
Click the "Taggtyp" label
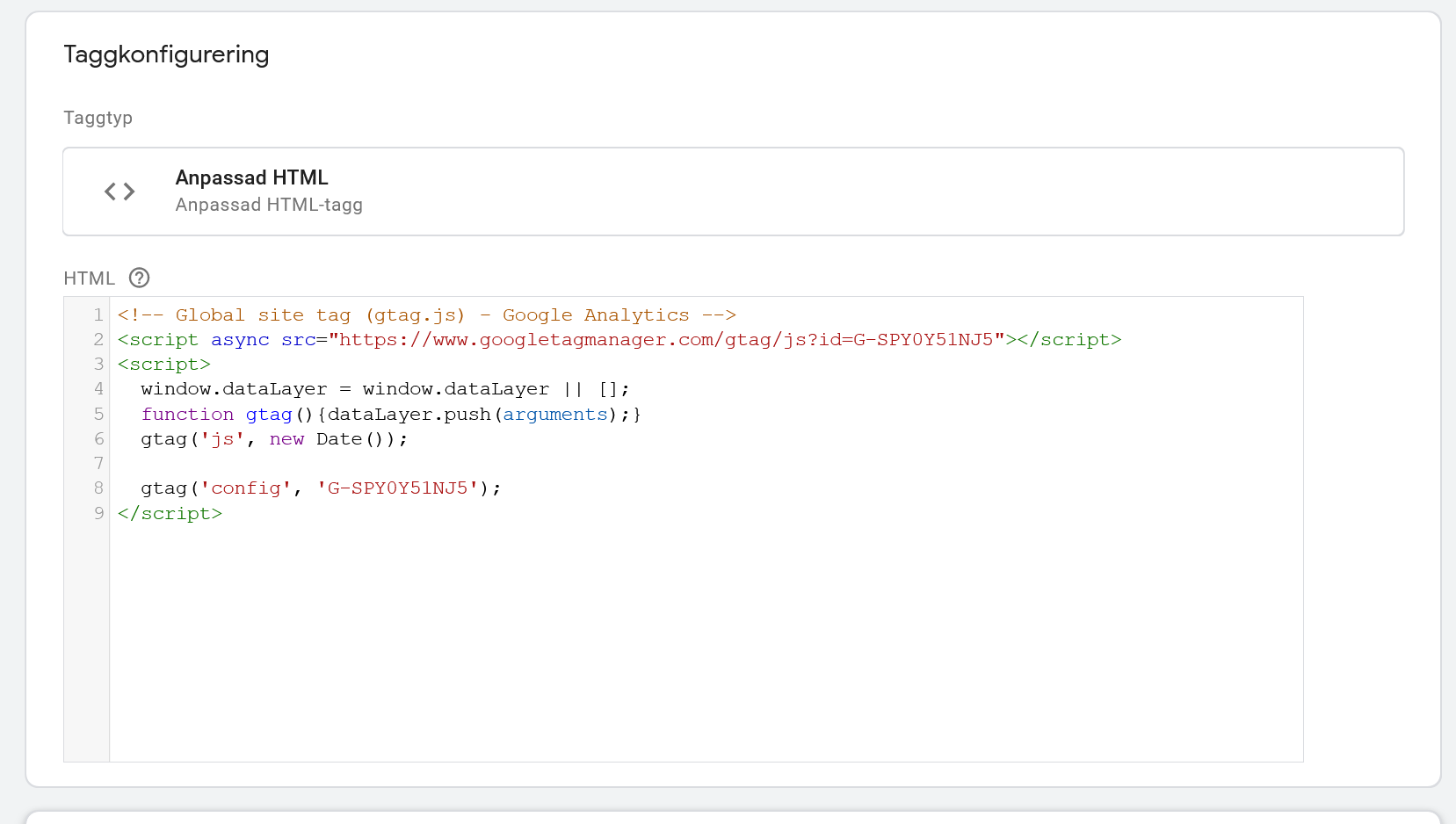point(98,118)
